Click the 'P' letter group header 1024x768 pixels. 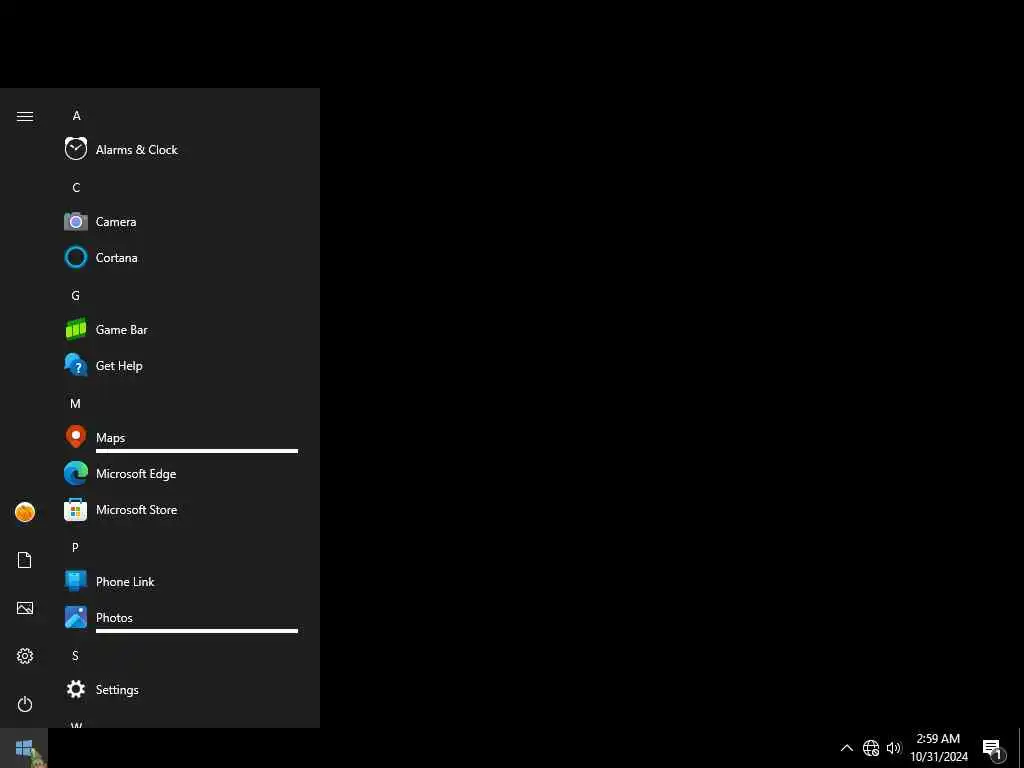click(75, 547)
